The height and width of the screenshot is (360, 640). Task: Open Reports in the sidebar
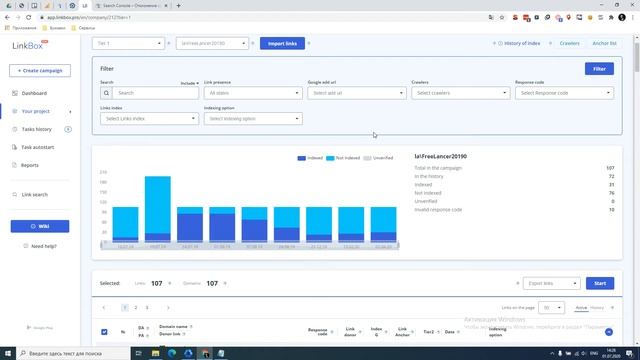coord(30,165)
